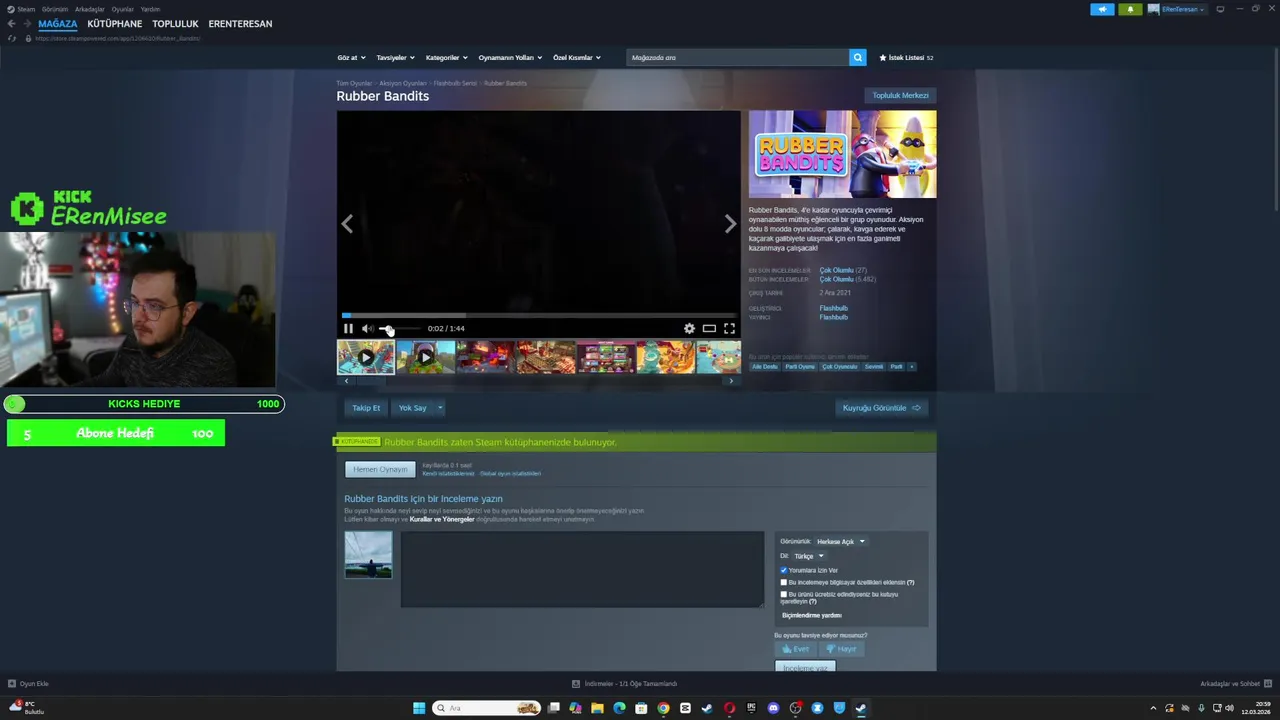Screen dimensions: 1280x720
Task: Click the Takip Et button
Action: point(366,408)
